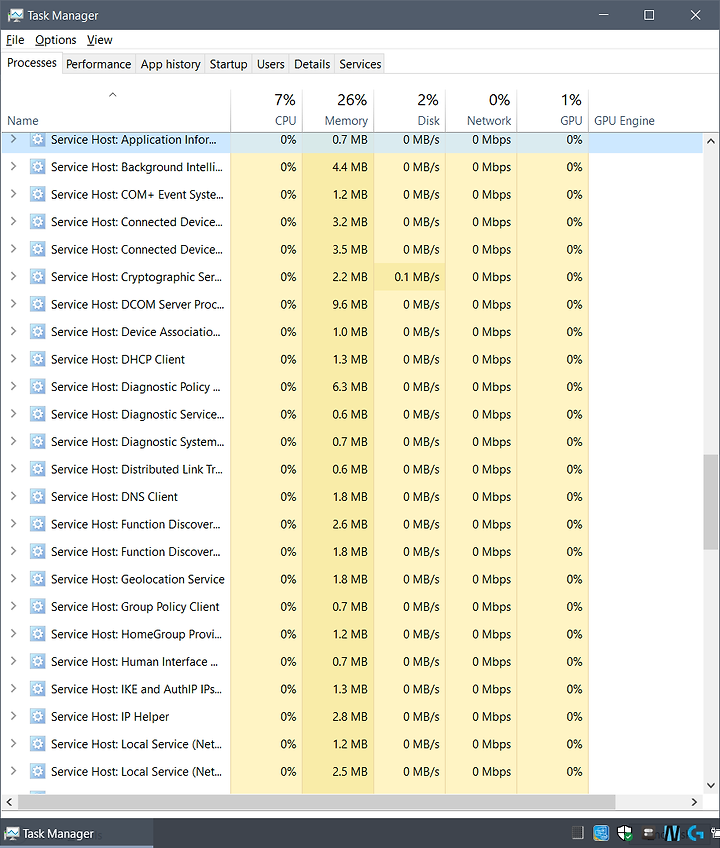720x848 pixels.
Task: Expand Service Host: Application Infor... row
Action: pyautogui.click(x=14, y=139)
